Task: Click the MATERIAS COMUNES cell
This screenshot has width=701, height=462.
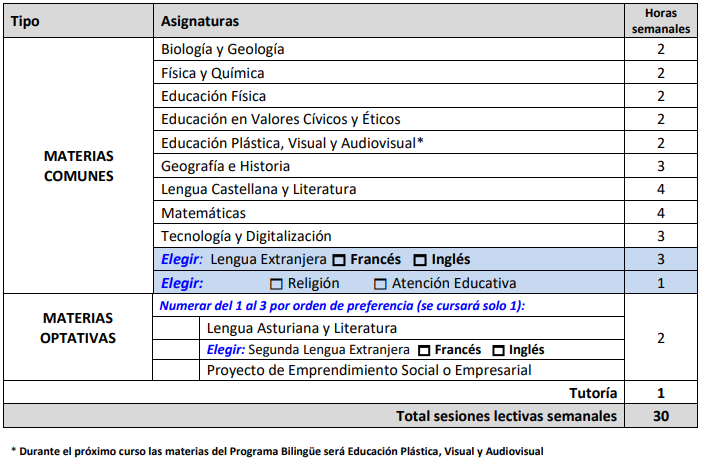Action: click(x=79, y=166)
